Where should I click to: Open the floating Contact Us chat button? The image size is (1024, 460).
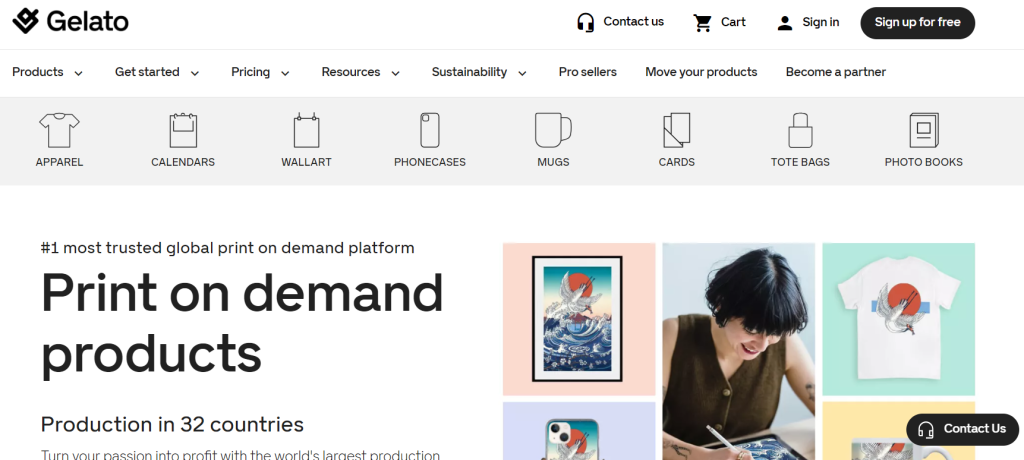[x=963, y=429]
